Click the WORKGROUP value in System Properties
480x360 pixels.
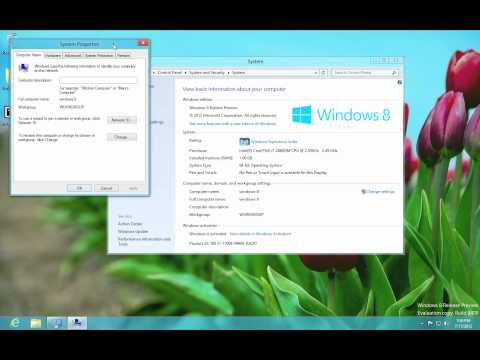71,107
